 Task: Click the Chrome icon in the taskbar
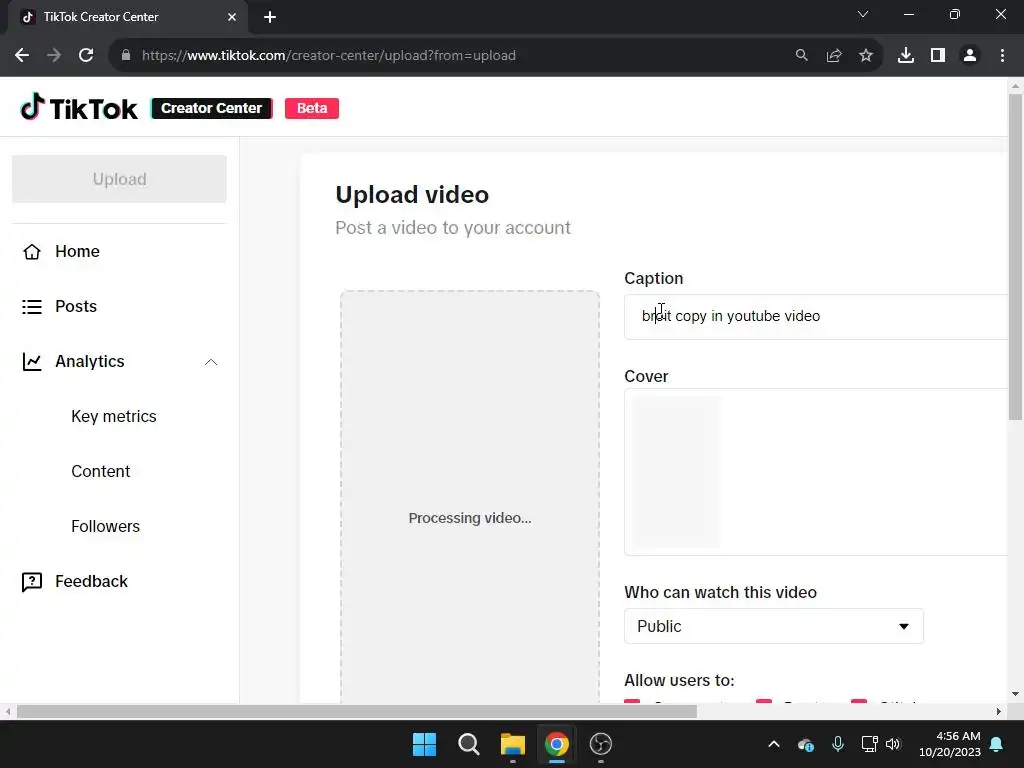click(556, 744)
